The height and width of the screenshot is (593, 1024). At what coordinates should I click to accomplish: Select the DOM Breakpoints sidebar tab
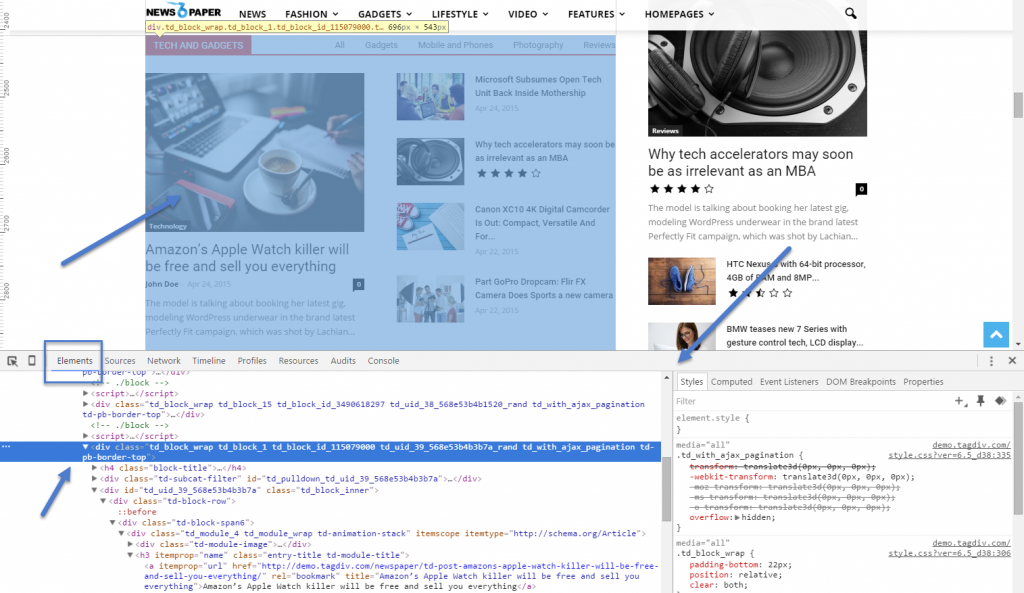[x=861, y=381]
